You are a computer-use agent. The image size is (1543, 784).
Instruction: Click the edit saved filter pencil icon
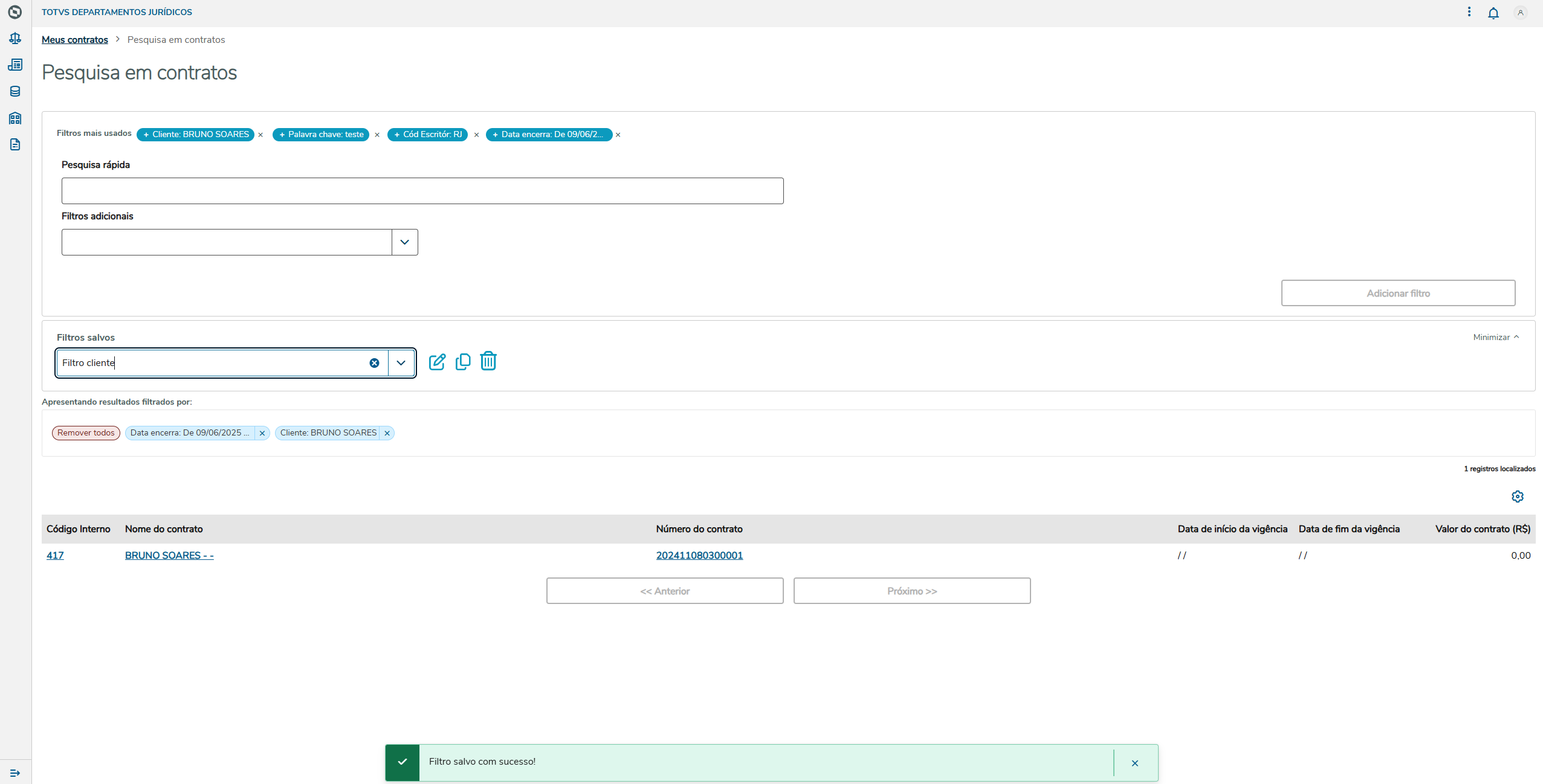point(437,362)
